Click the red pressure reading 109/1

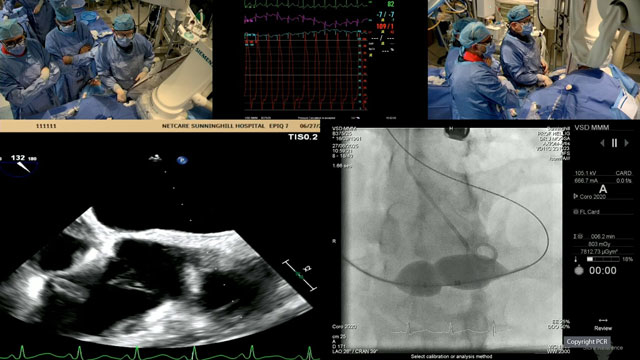[385, 27]
